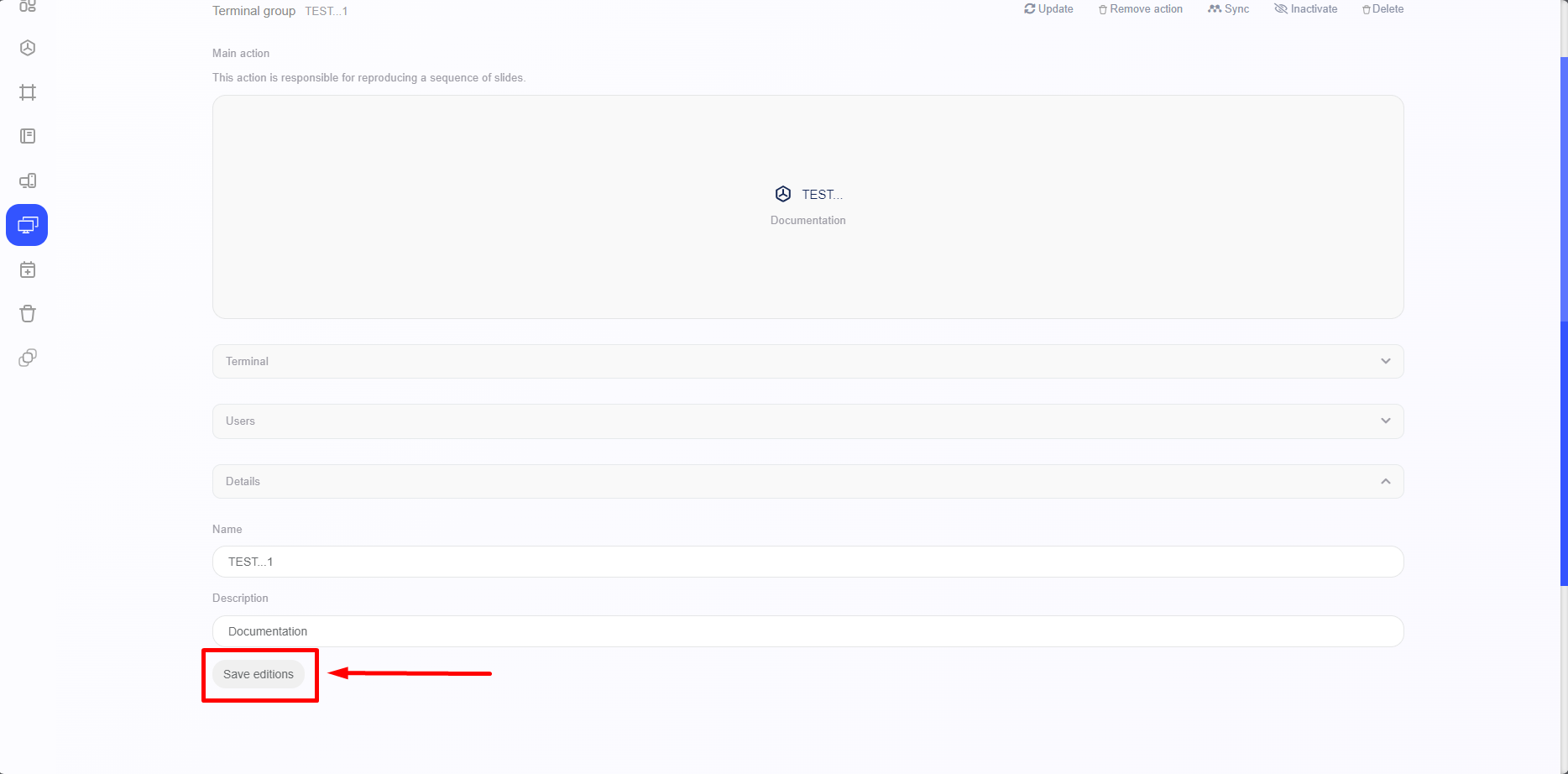Click the Sync toolbar option
The image size is (1568, 774).
coord(1228,9)
